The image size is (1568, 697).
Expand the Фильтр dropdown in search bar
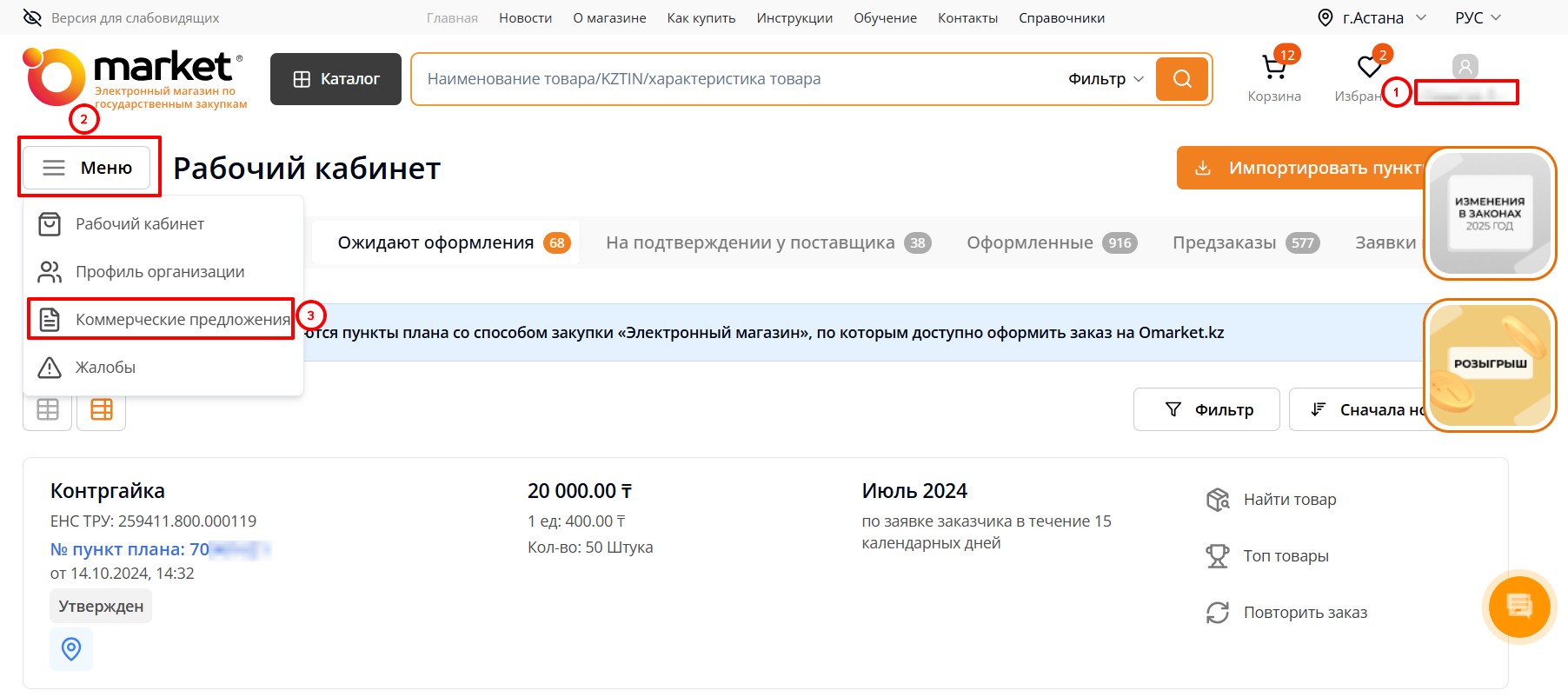tap(1106, 79)
